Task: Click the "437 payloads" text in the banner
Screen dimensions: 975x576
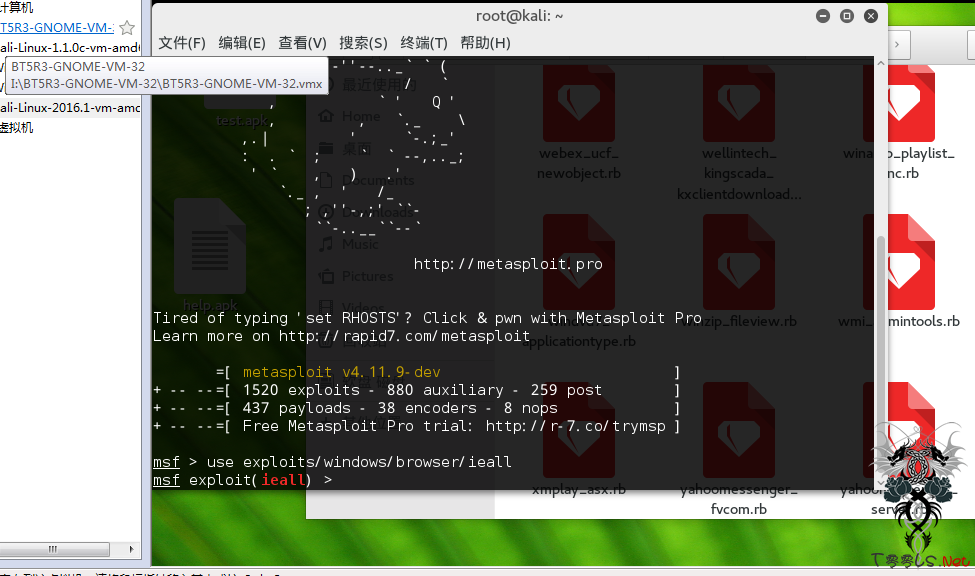Action: click(297, 409)
